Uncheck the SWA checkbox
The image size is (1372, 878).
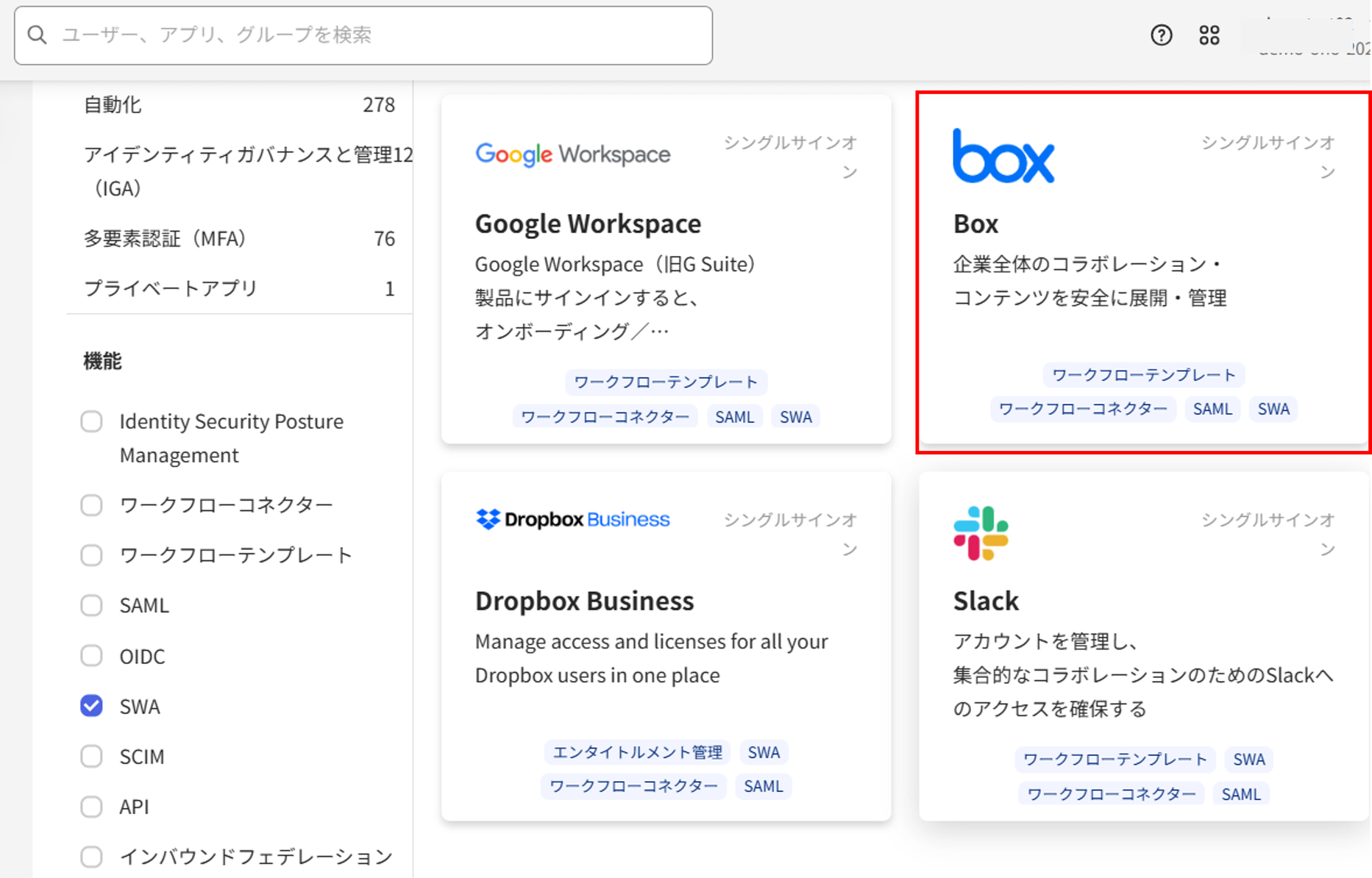click(91, 706)
